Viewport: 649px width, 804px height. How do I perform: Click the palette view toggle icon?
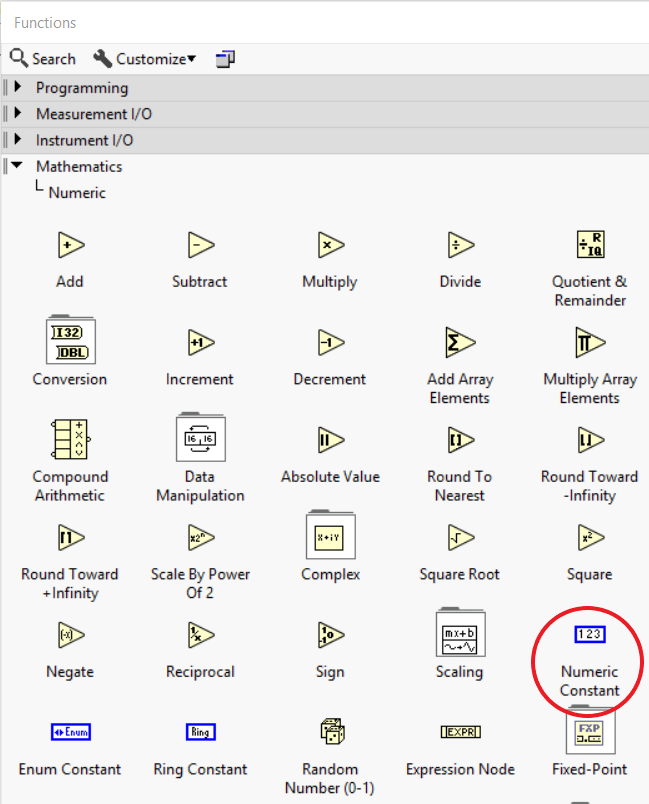coord(225,59)
